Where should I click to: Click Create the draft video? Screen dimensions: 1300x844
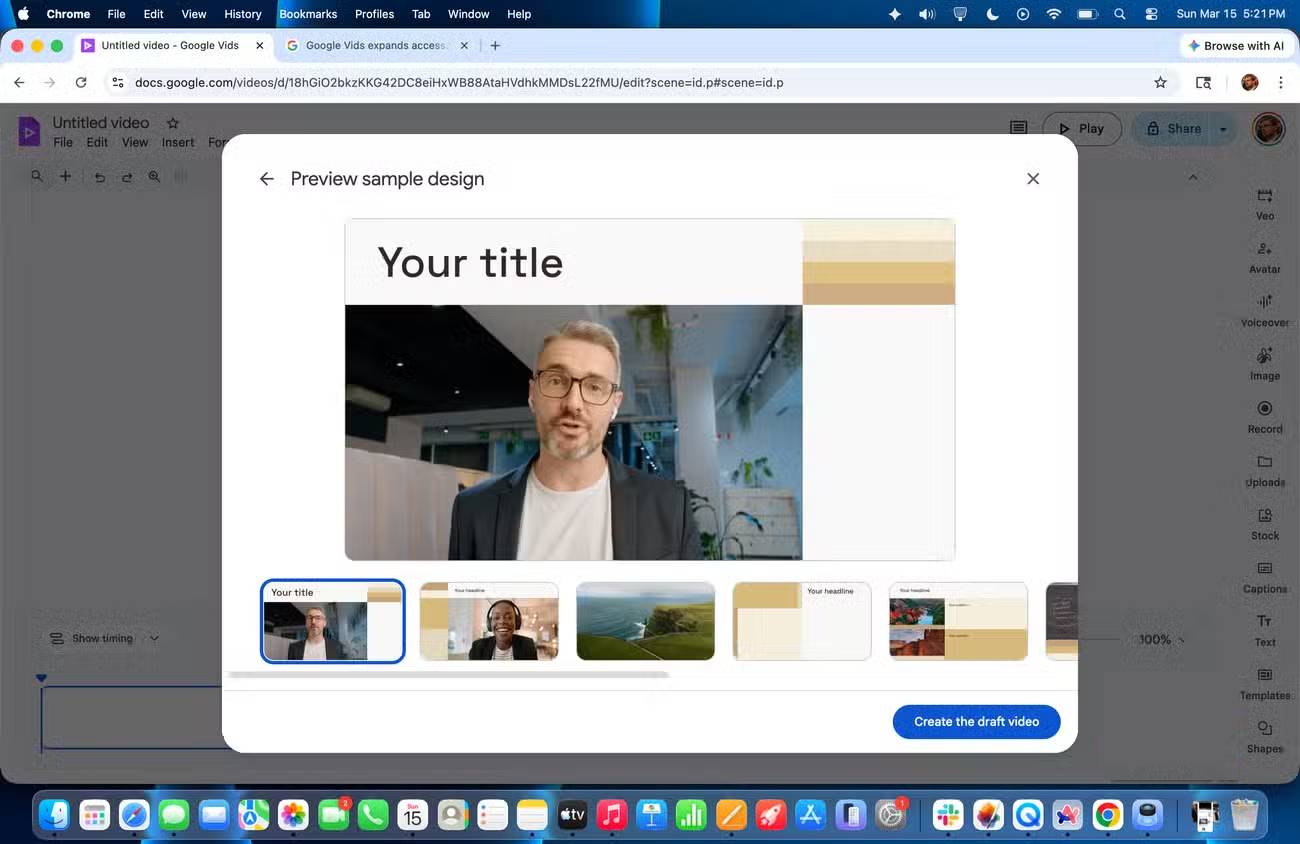[976, 721]
